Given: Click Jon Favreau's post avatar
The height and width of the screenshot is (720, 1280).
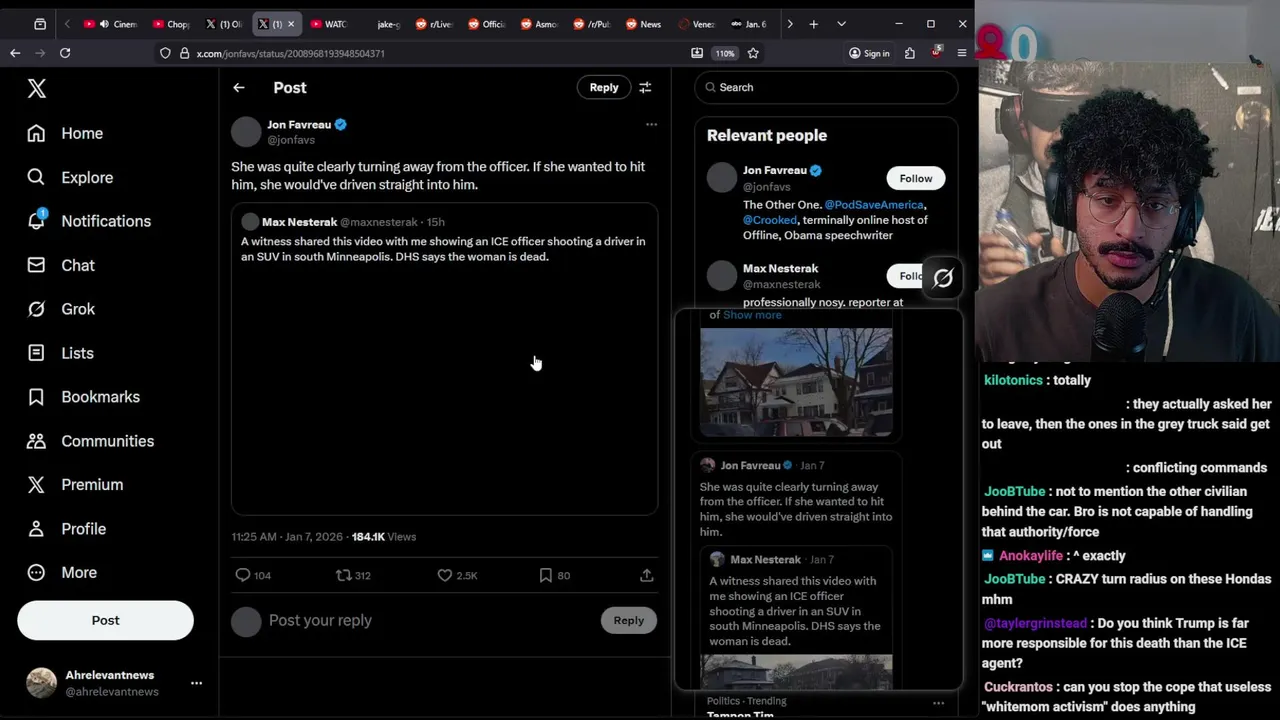Looking at the screenshot, I should click(246, 132).
